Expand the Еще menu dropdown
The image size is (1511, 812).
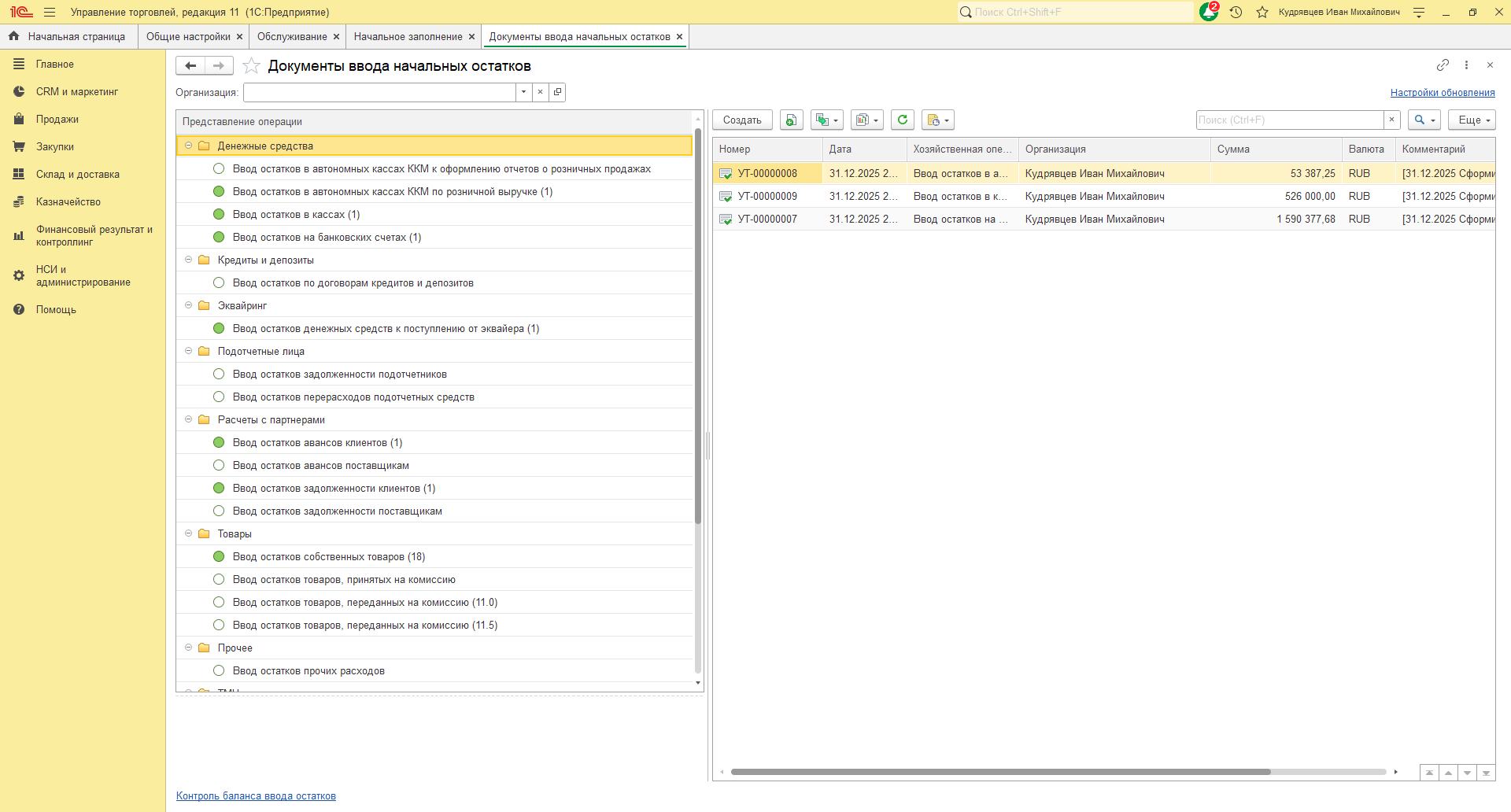[1471, 120]
